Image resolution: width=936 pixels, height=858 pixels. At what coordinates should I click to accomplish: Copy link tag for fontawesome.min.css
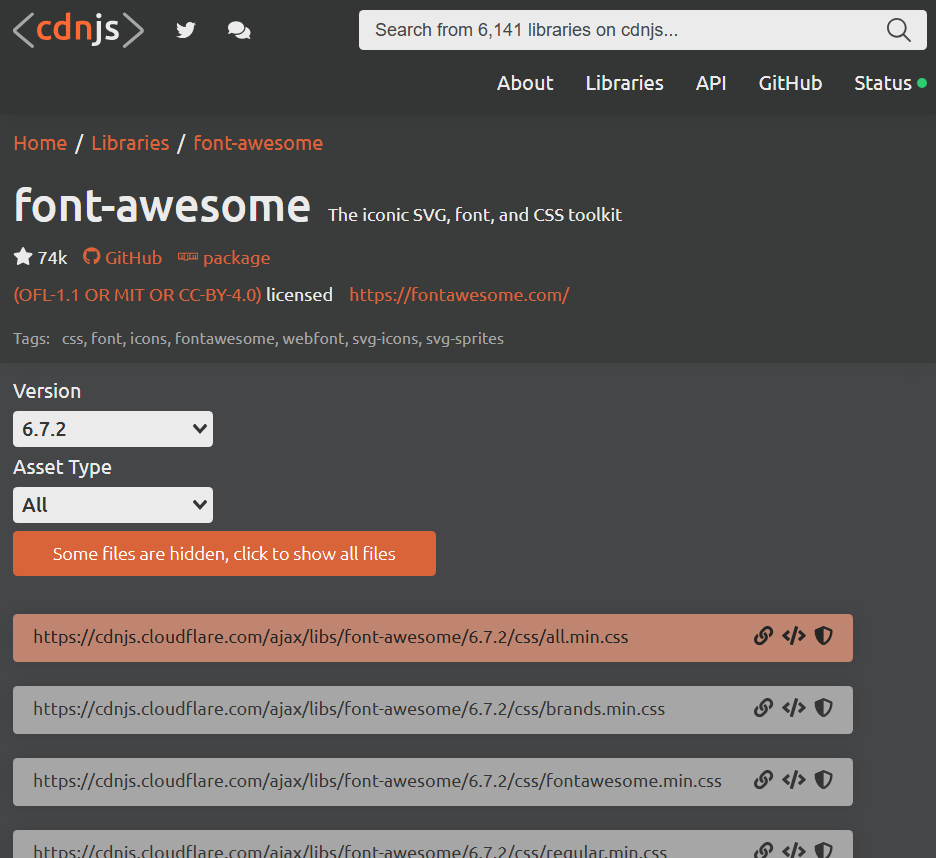793,780
